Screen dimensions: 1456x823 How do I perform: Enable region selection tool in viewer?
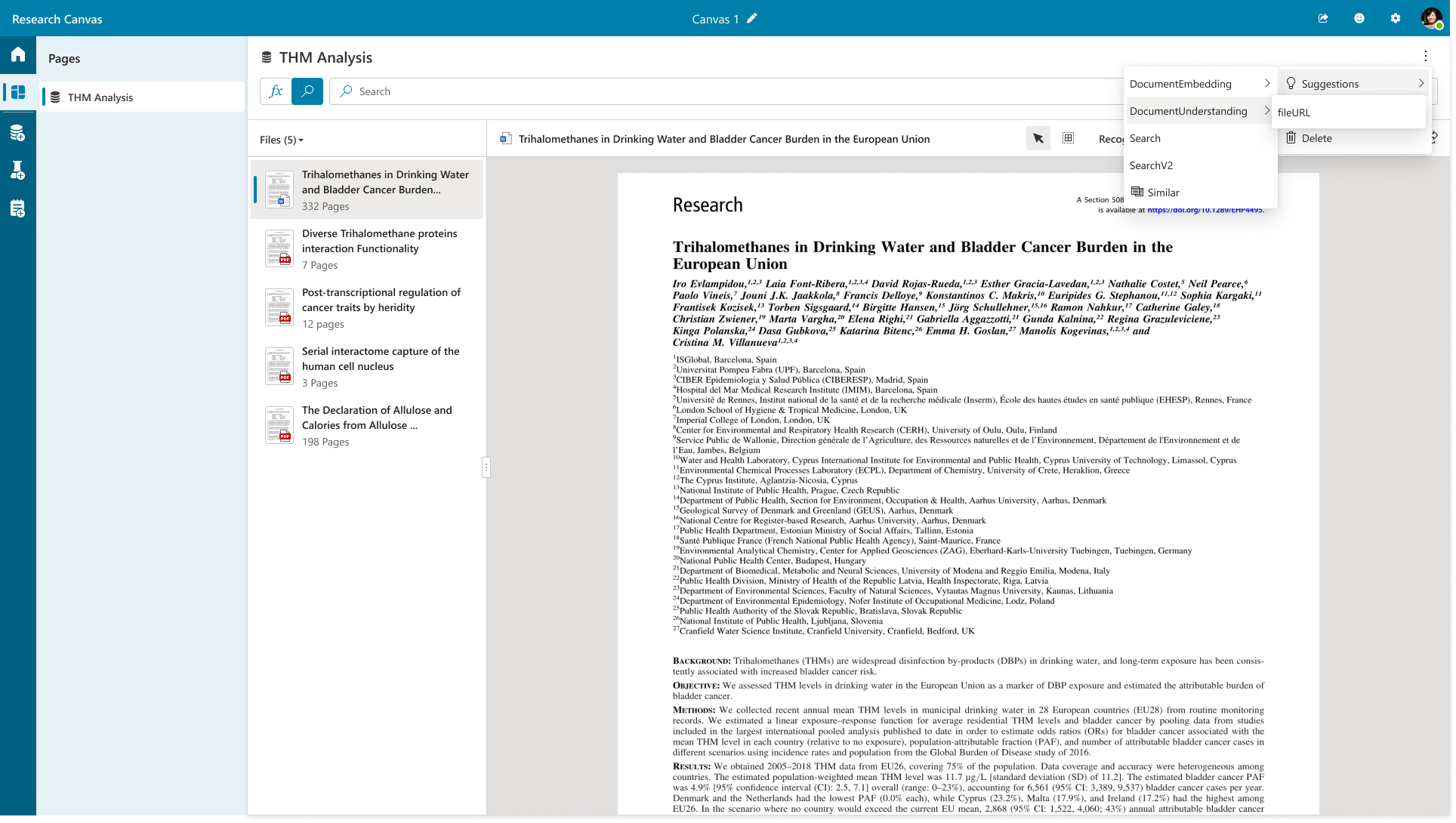pyautogui.click(x=1068, y=138)
